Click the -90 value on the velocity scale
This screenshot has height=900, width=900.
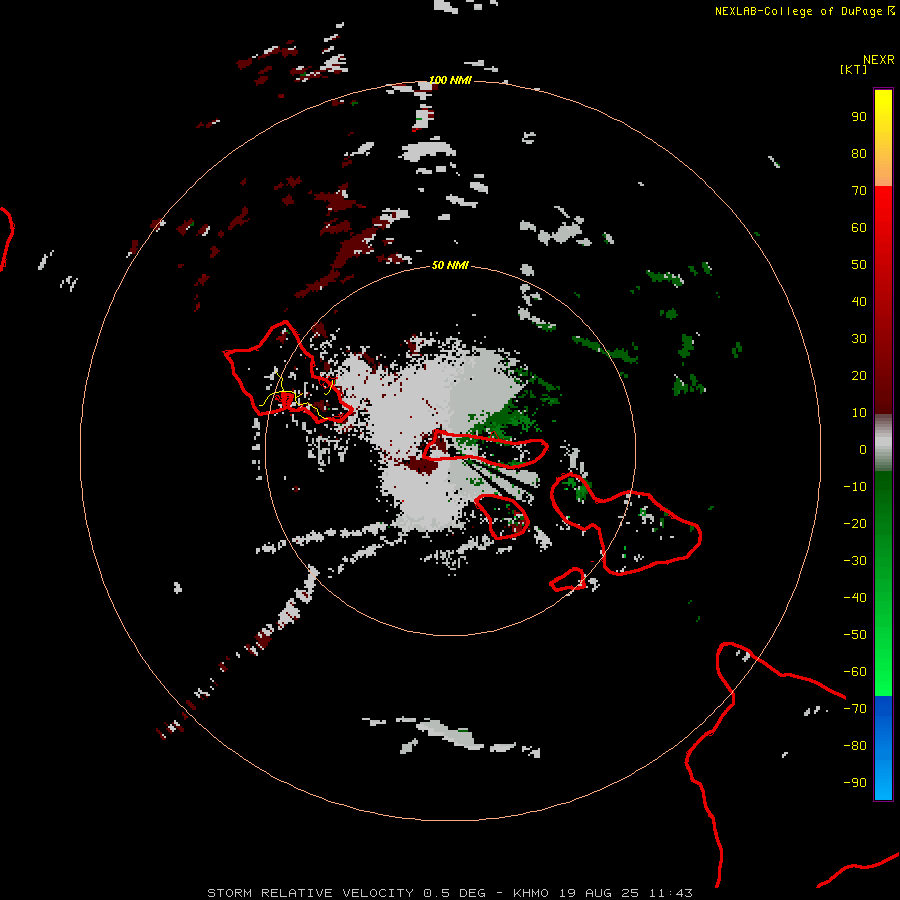click(855, 783)
